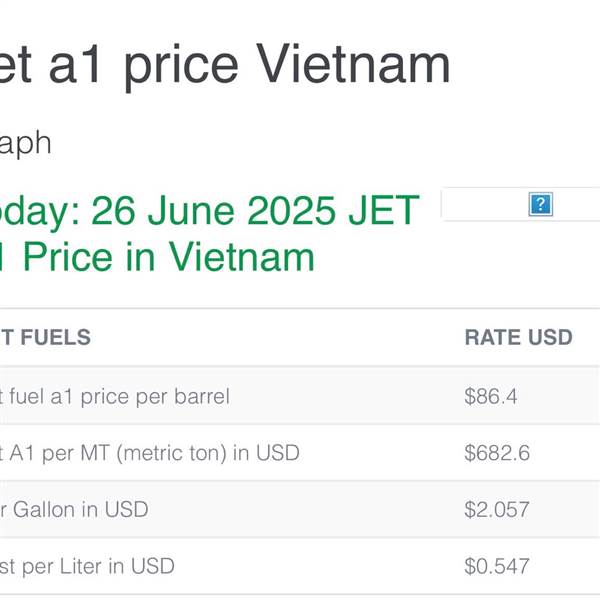Click the $0.547 per liter value
The height and width of the screenshot is (600, 600).
coord(497,566)
